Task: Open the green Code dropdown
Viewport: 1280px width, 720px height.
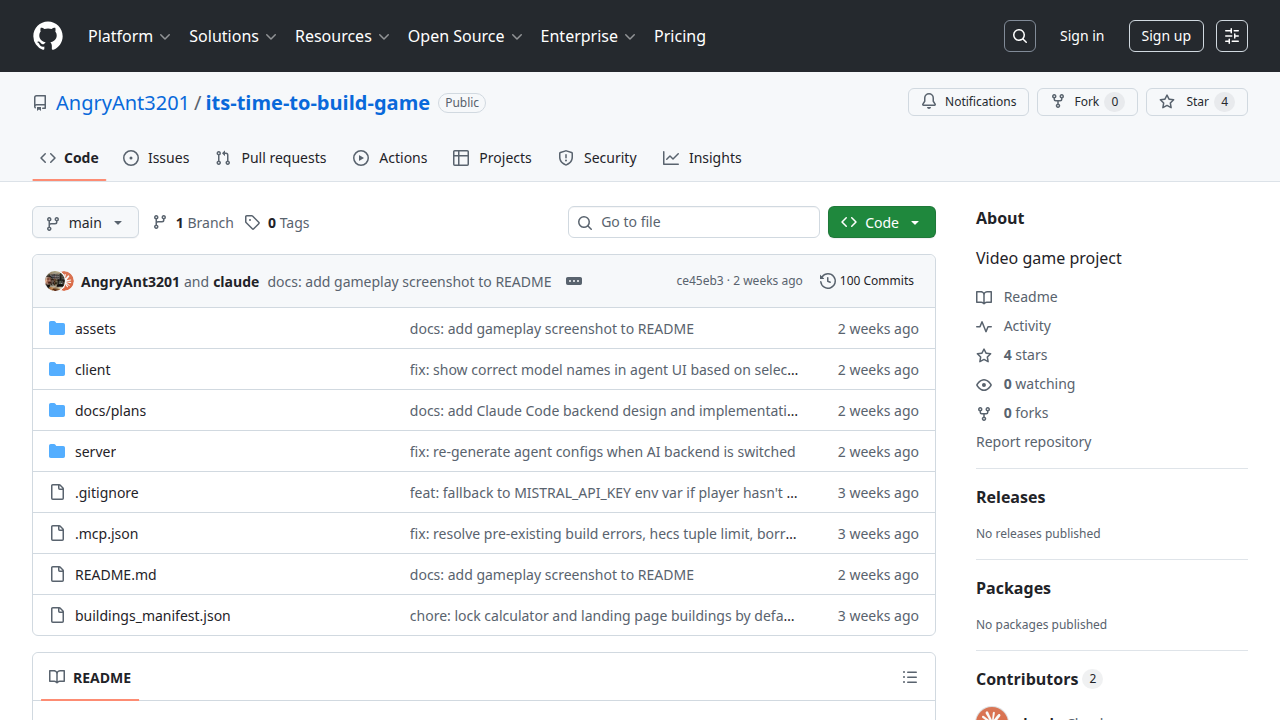Action: click(x=882, y=222)
